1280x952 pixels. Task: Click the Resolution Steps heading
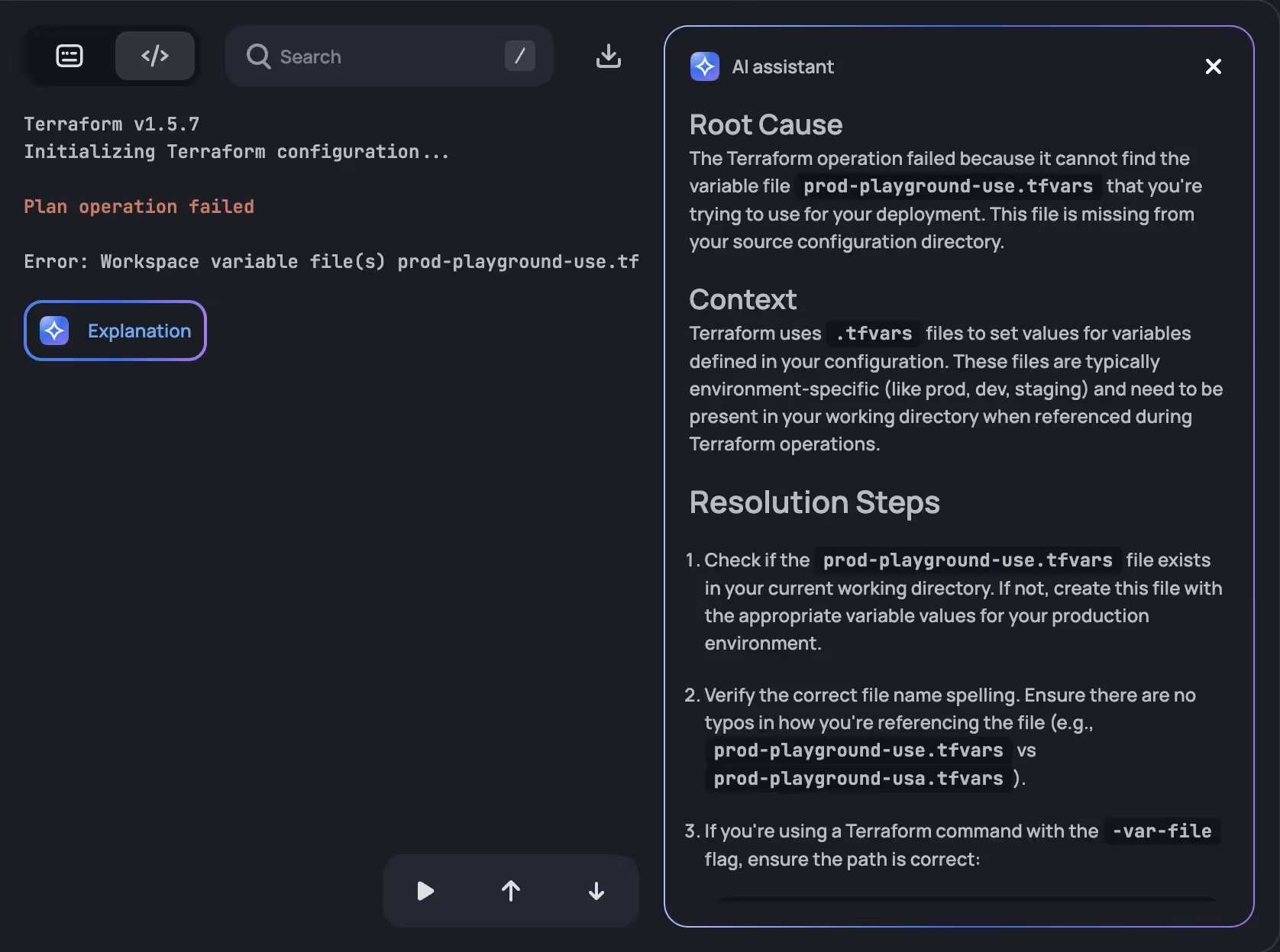(814, 502)
